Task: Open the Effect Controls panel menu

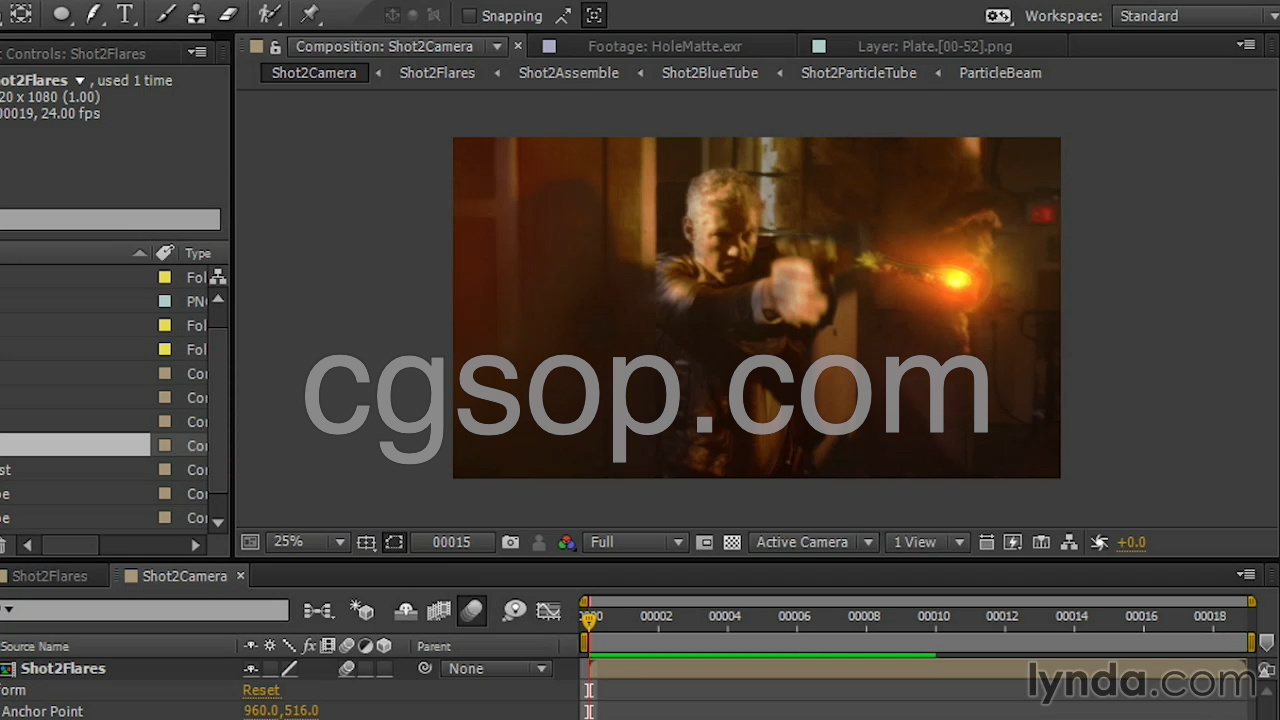Action: (197, 53)
